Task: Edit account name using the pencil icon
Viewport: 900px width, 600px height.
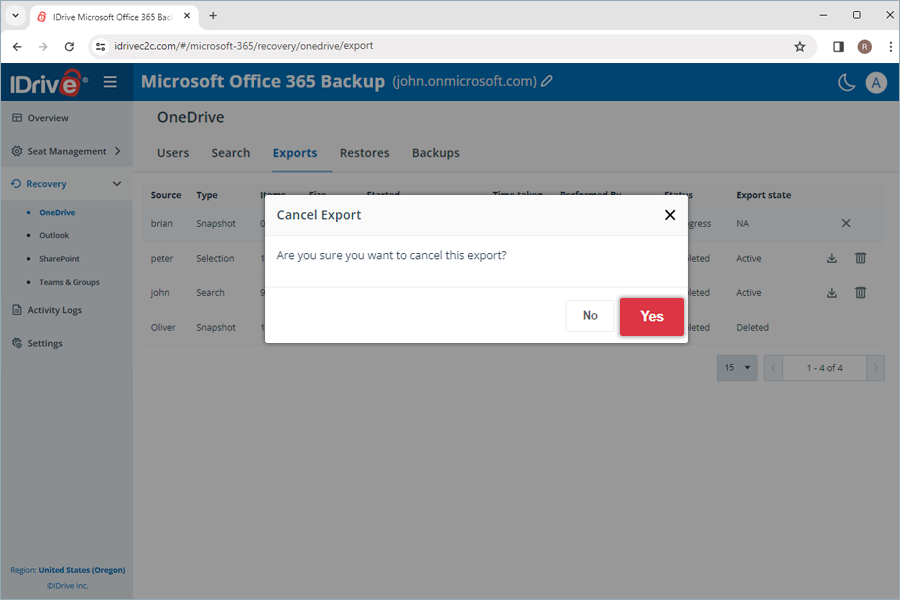Action: point(546,81)
